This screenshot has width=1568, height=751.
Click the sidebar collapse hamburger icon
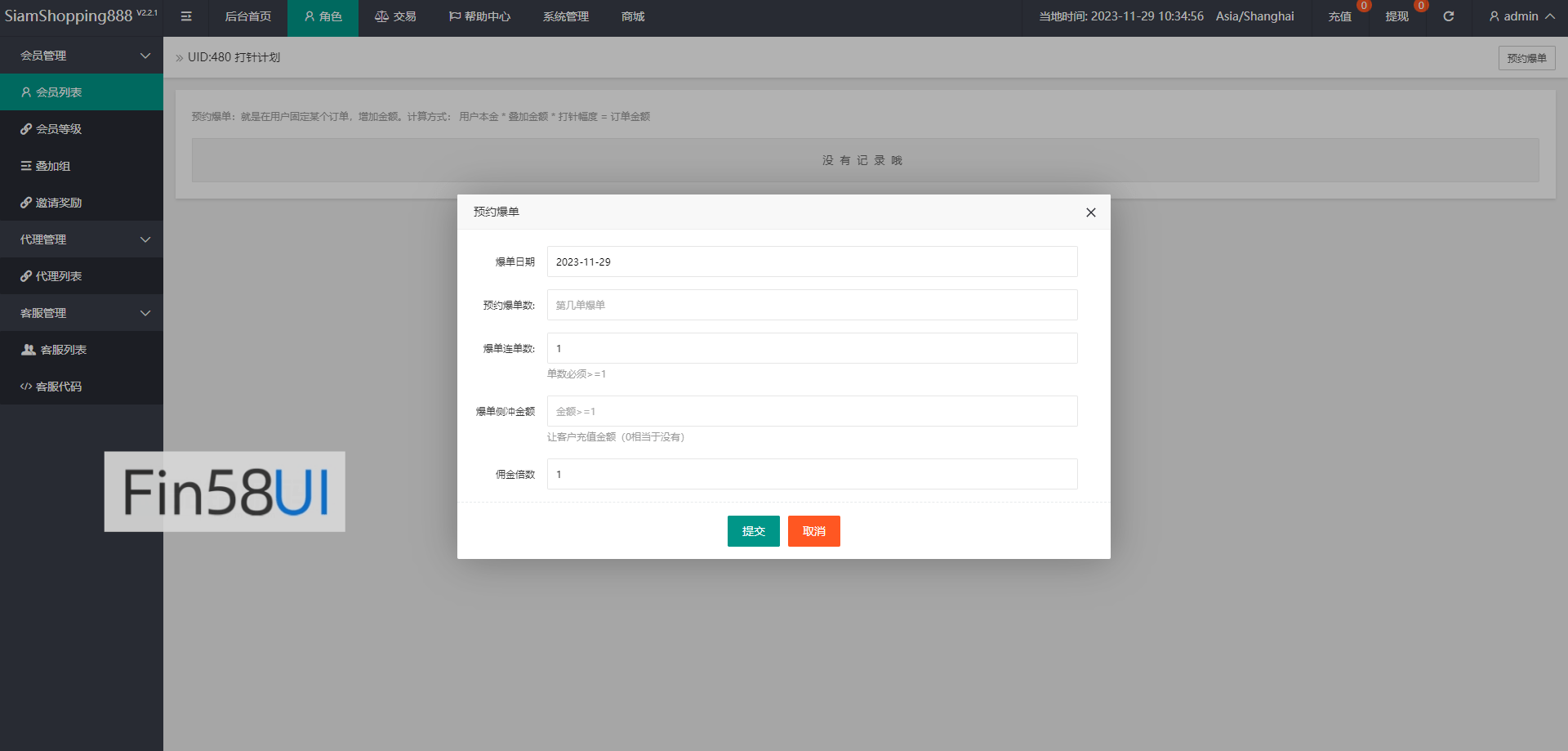coord(186,16)
